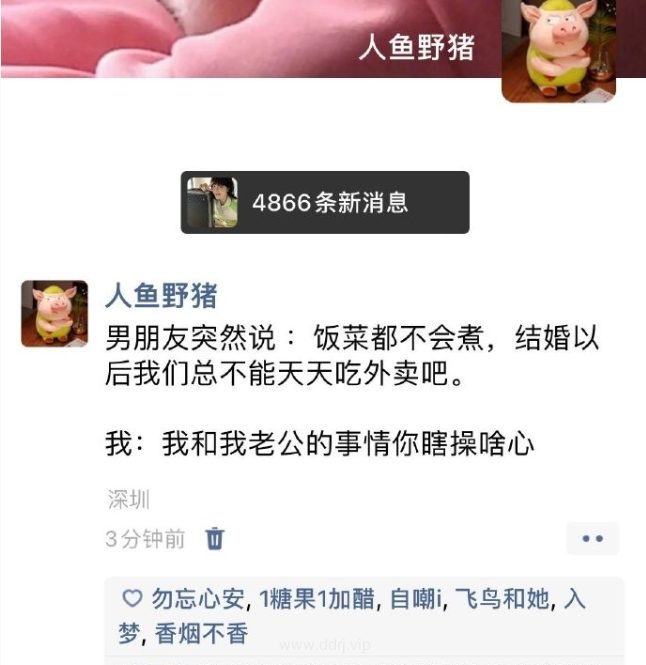Tap the trash delete icon

215,539
